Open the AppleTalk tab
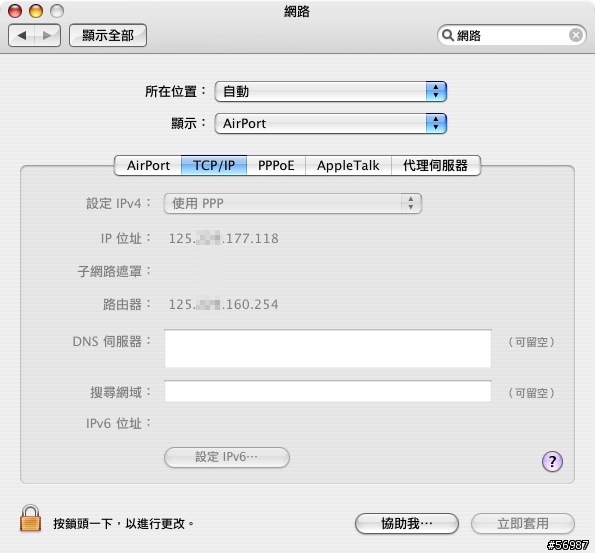595x553 pixels. 348,165
